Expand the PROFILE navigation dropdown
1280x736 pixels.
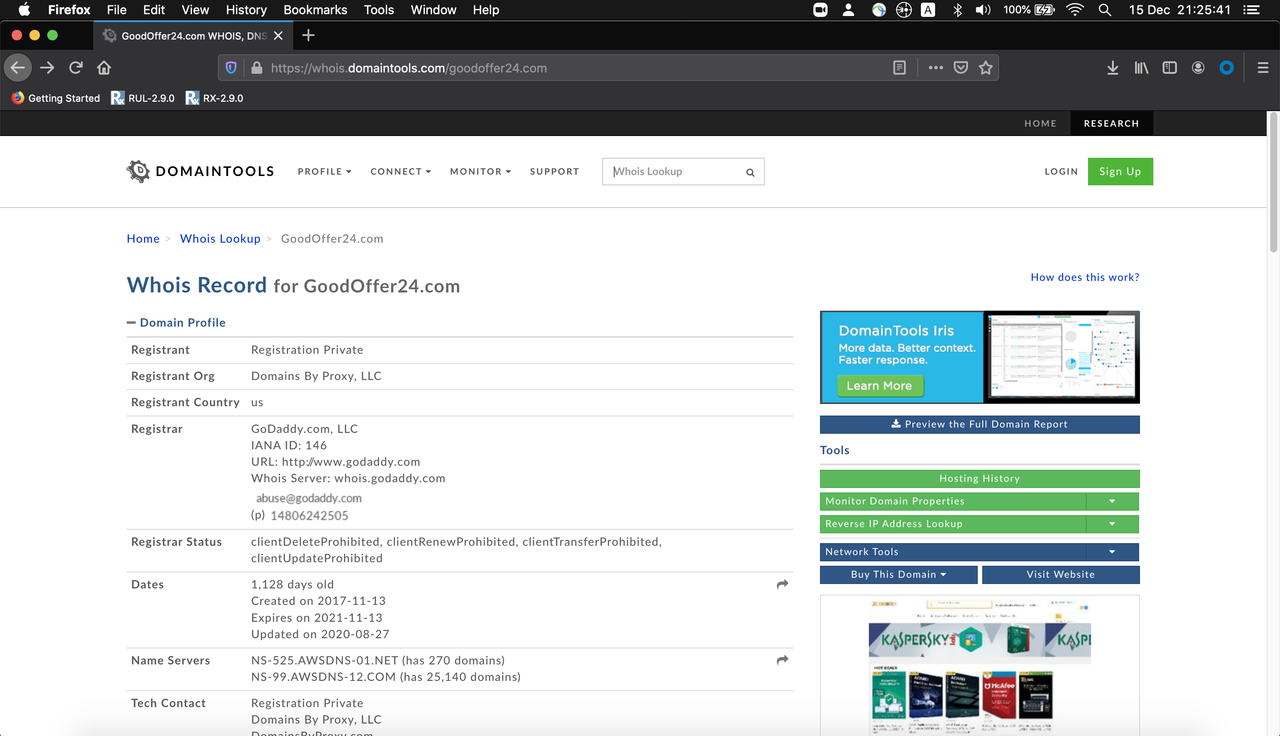[x=324, y=172]
